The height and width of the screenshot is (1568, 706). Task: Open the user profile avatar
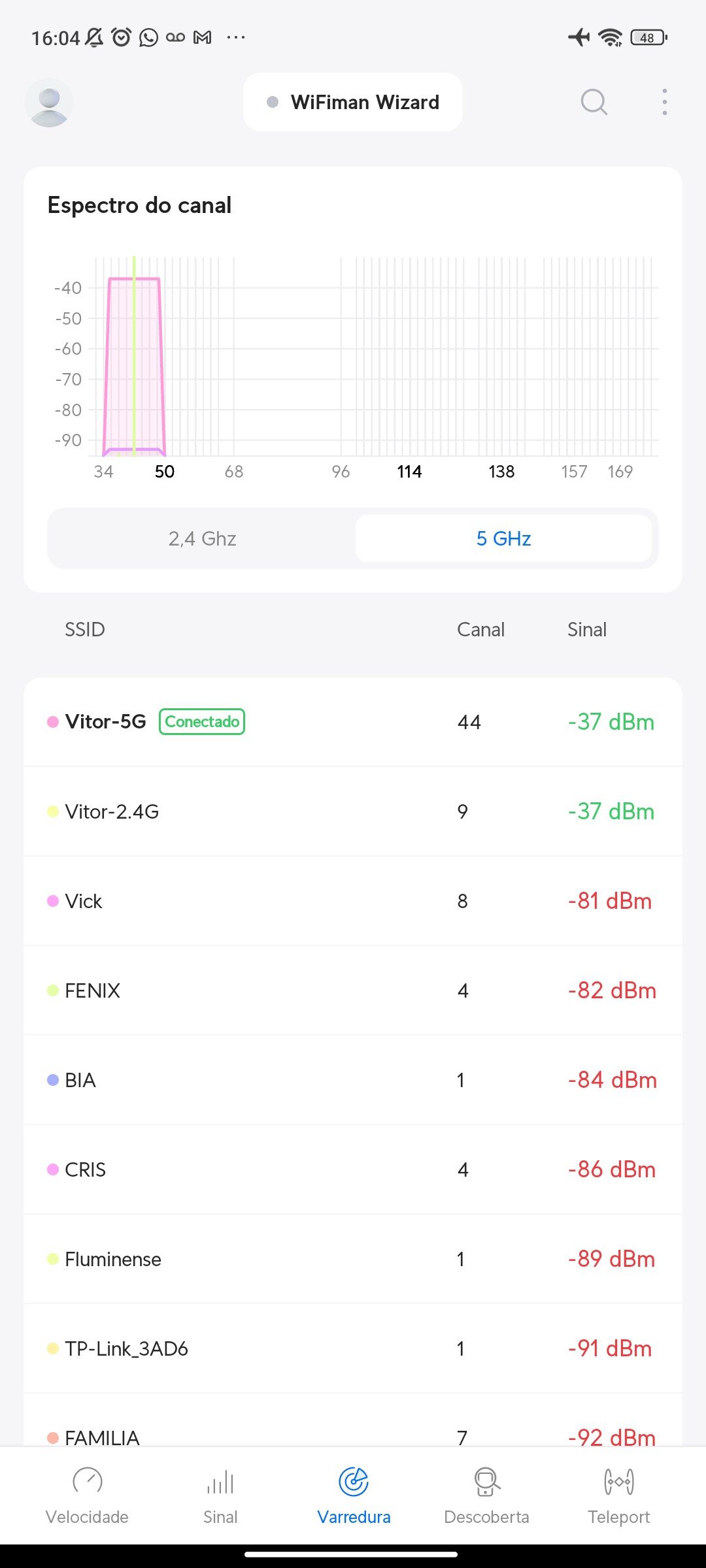[x=49, y=103]
